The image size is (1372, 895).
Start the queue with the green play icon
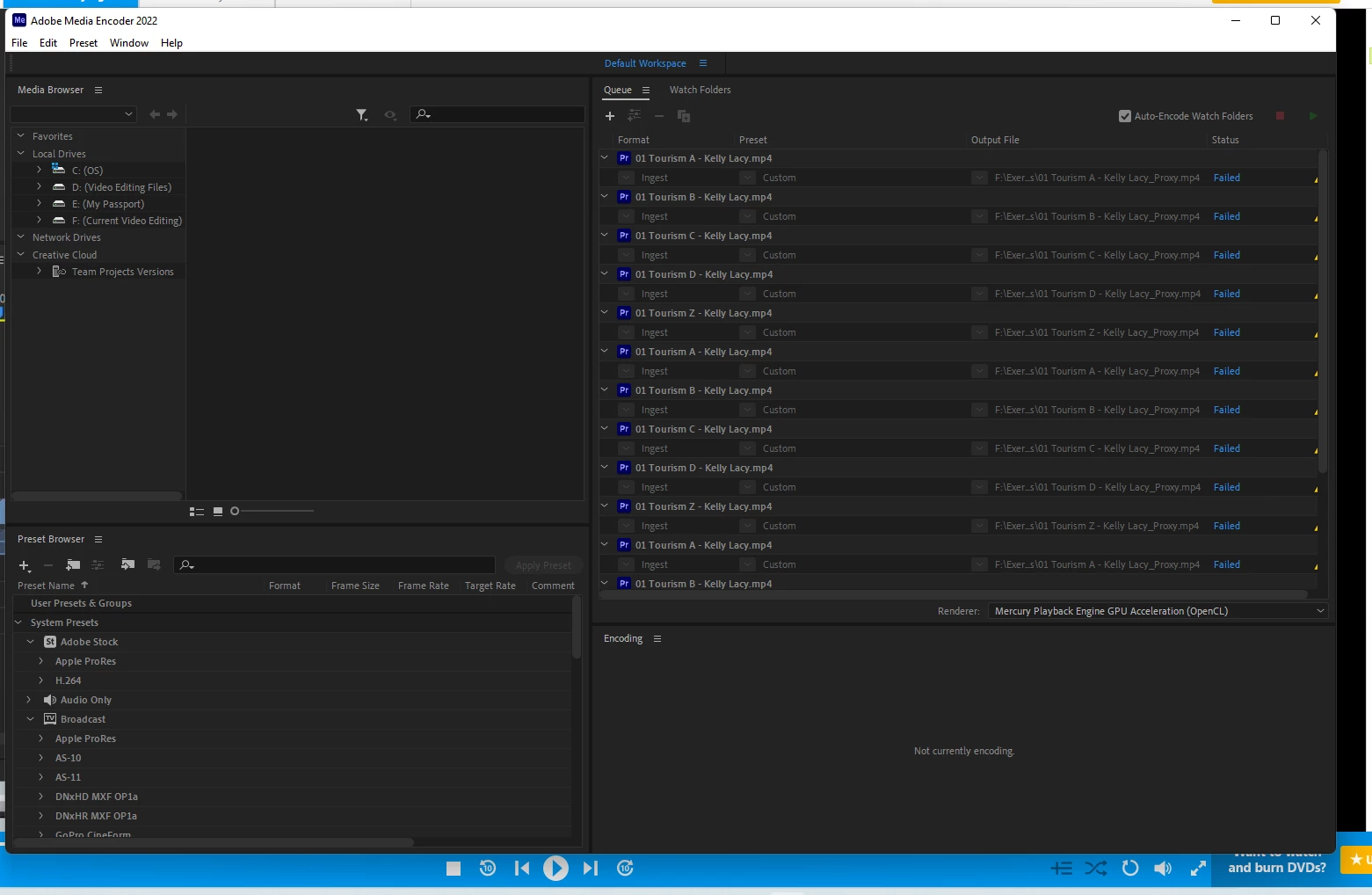pyautogui.click(x=1313, y=116)
